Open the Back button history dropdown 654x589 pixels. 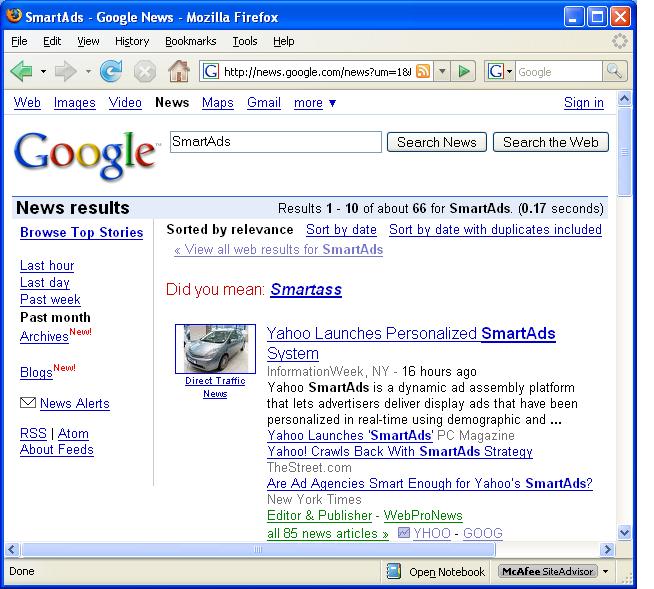click(x=43, y=72)
